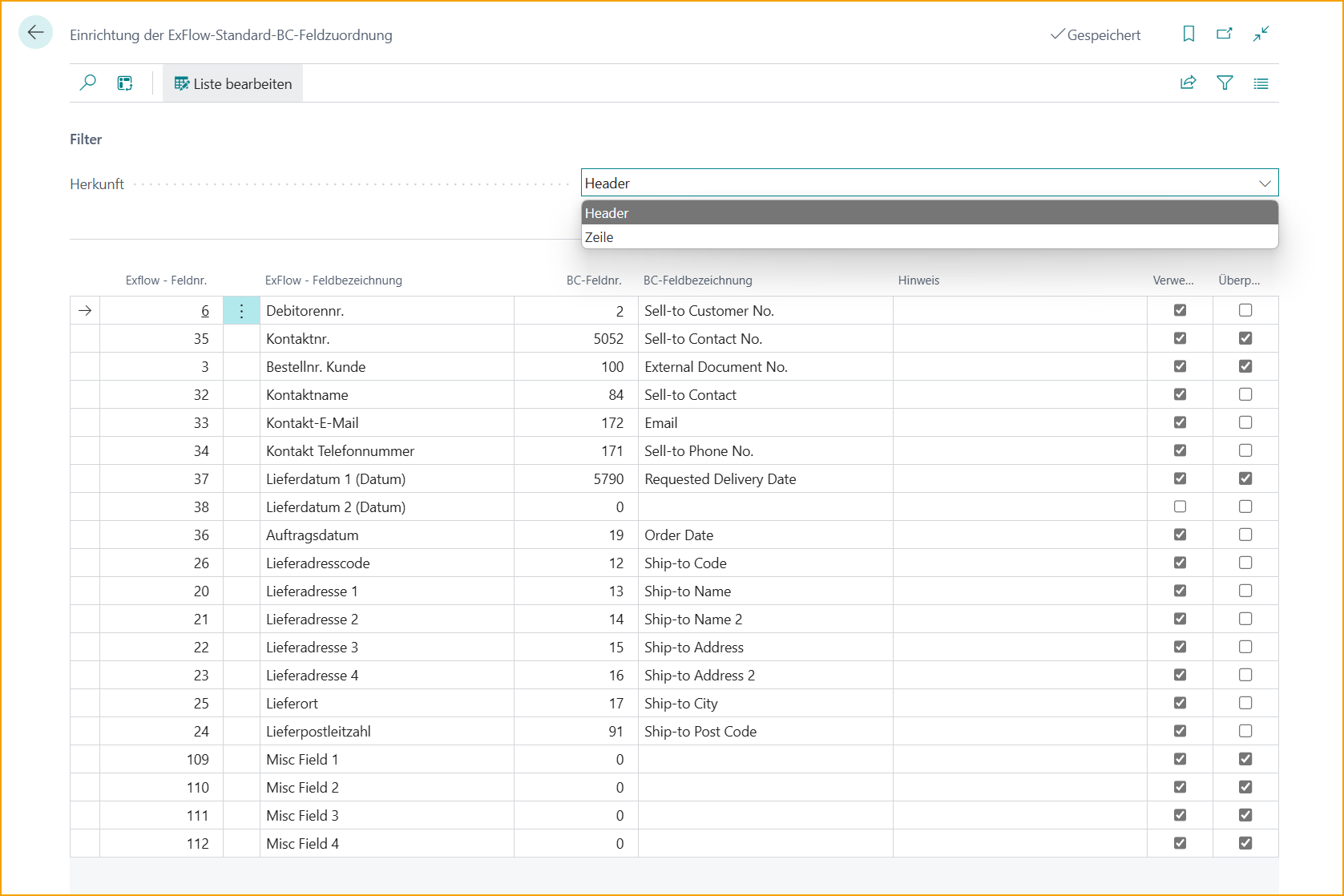Sort by BC-Feldbezeichnung column header

(697, 281)
